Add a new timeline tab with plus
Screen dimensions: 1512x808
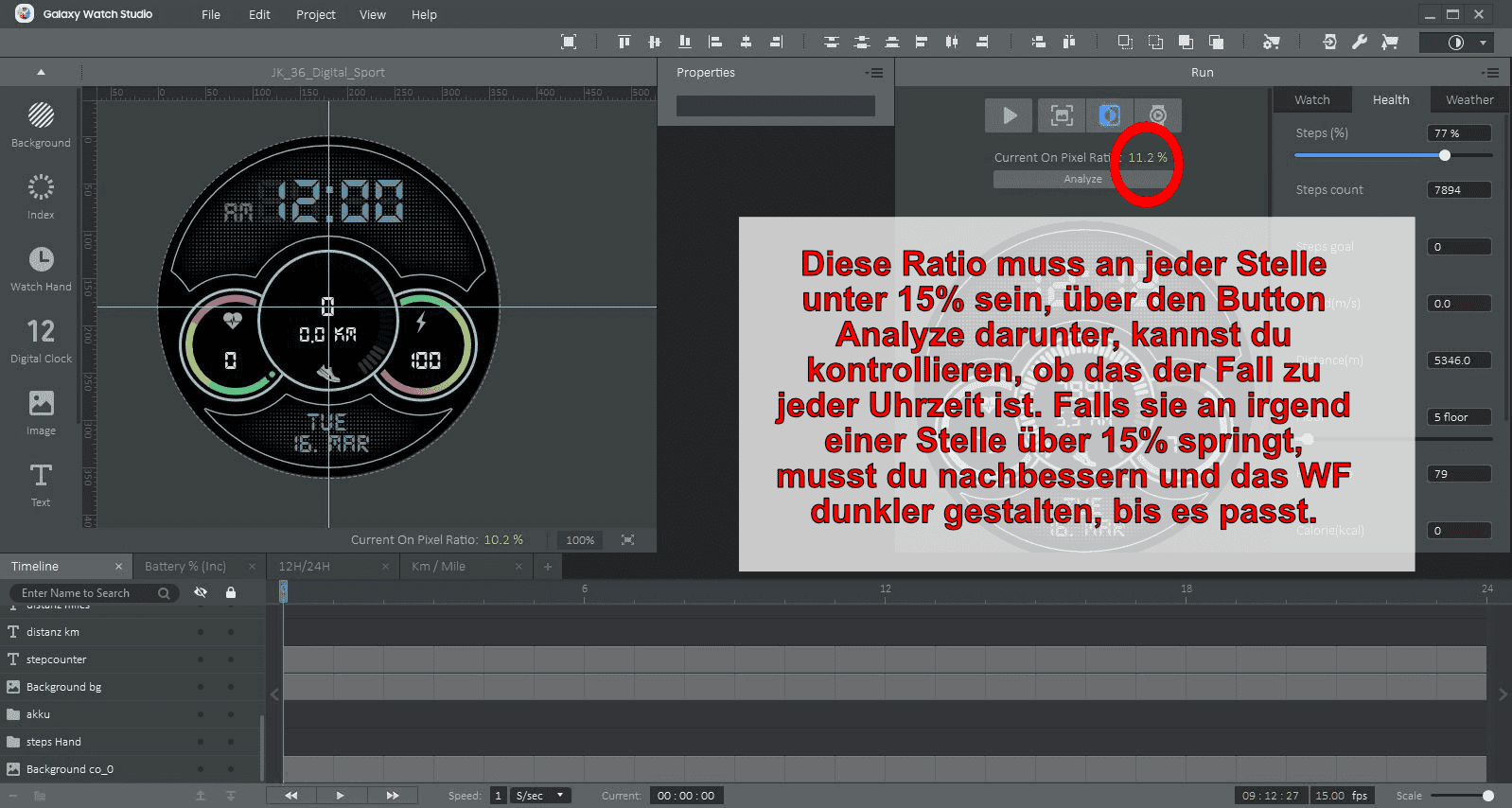coord(547,566)
